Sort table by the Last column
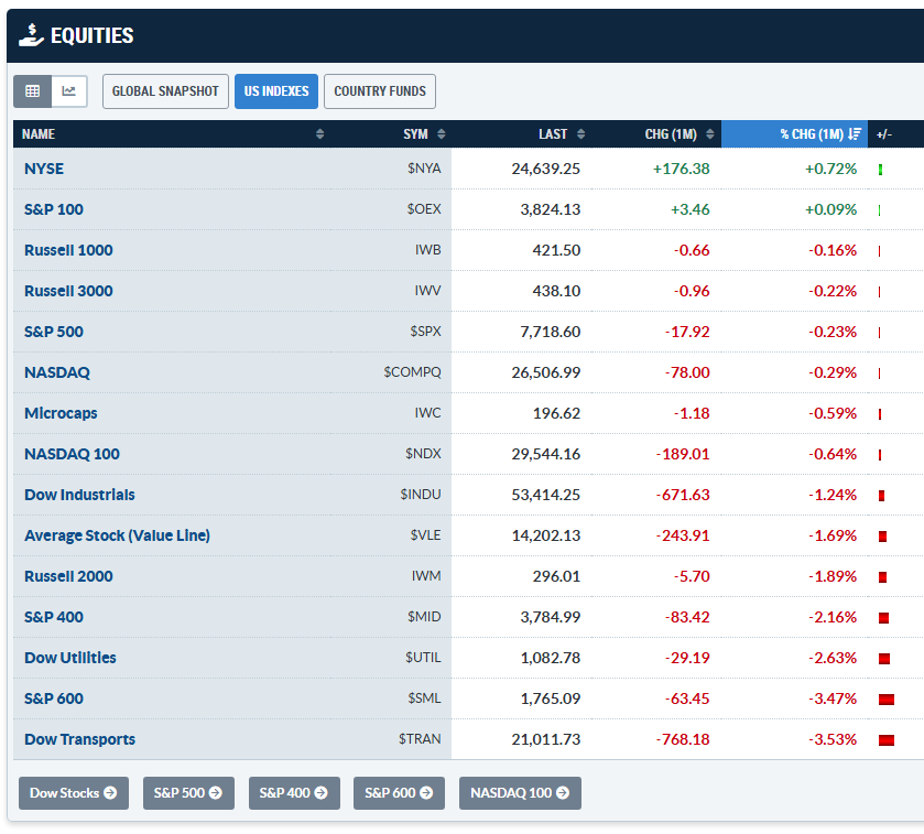This screenshot has height=834, width=924. tap(522, 134)
